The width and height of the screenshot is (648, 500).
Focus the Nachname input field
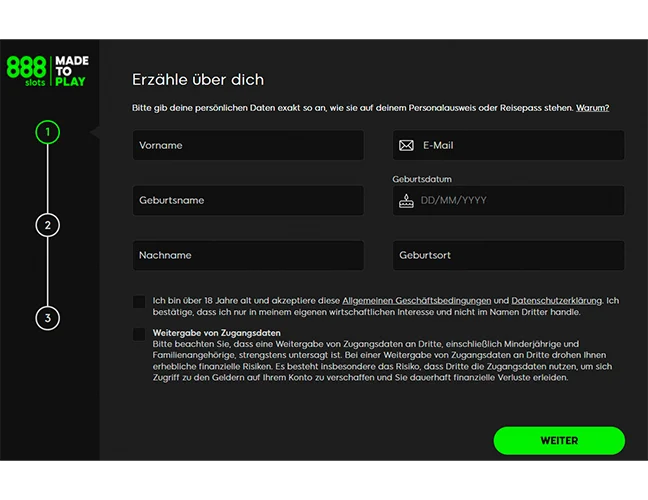(248, 255)
